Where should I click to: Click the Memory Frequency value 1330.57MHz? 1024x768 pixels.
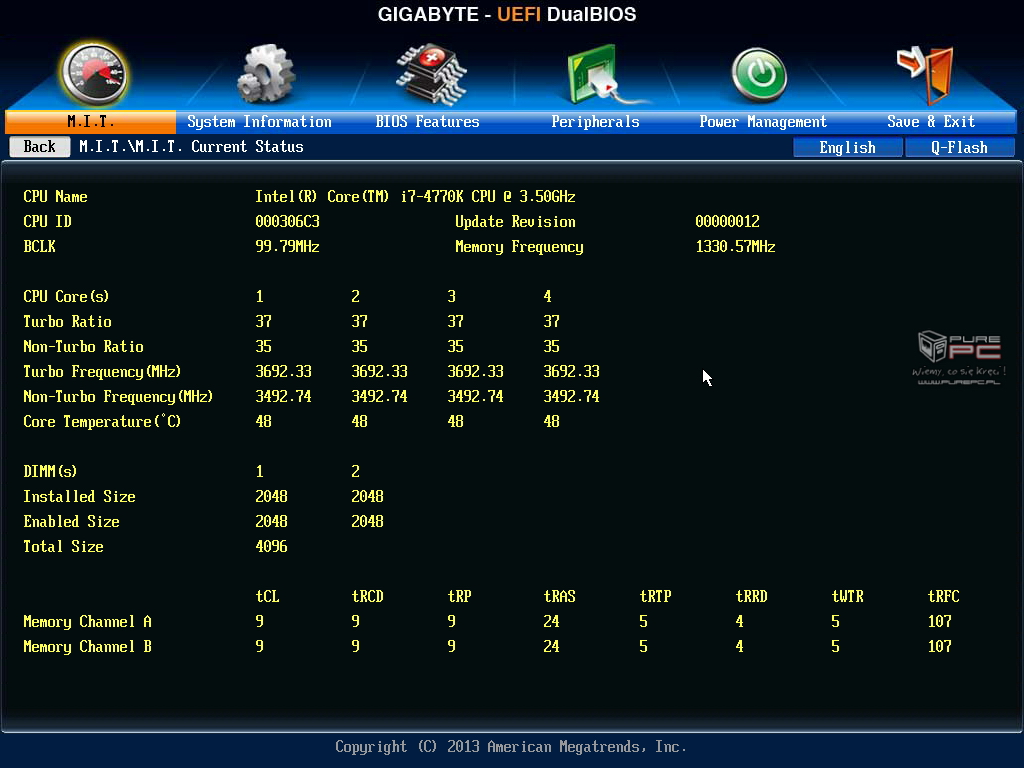click(x=735, y=247)
